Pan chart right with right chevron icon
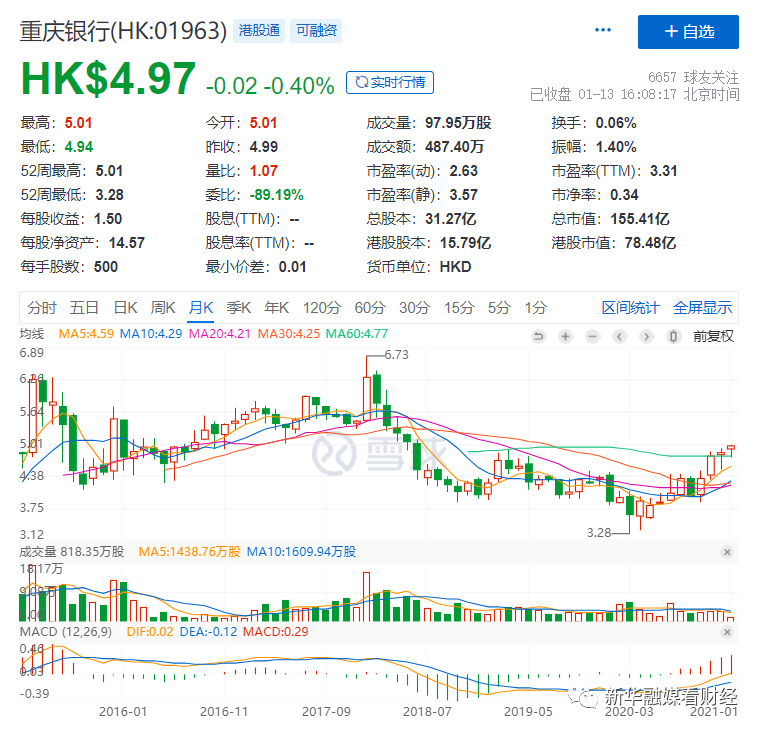Viewport: 762px width, 730px height. (646, 336)
